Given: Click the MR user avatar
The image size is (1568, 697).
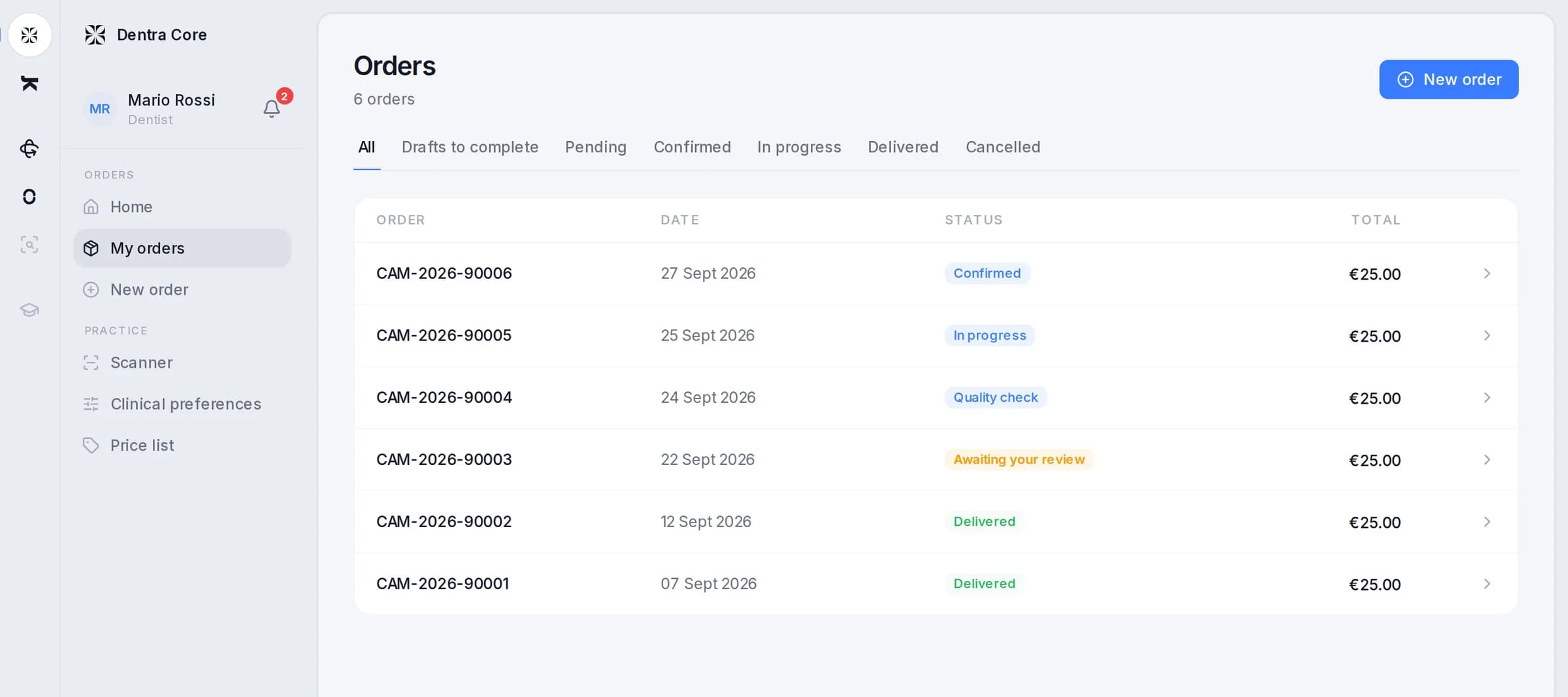Looking at the screenshot, I should (100, 108).
